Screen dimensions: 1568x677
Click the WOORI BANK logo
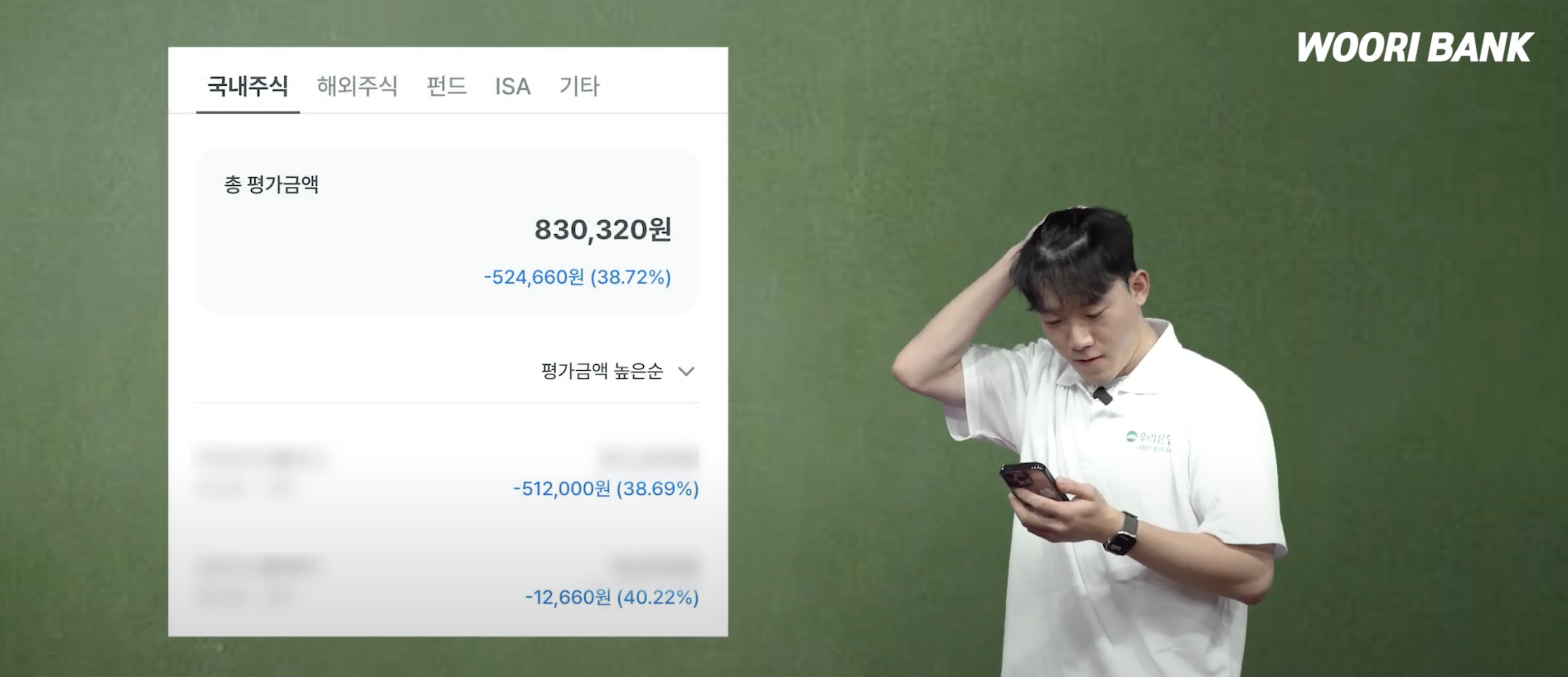coord(1415,47)
